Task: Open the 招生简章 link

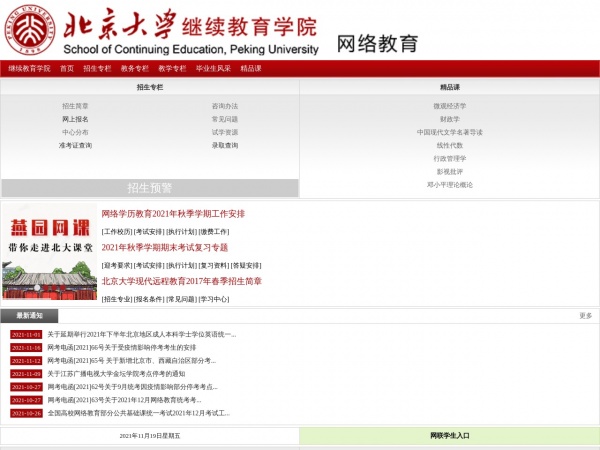Action: coord(75,106)
